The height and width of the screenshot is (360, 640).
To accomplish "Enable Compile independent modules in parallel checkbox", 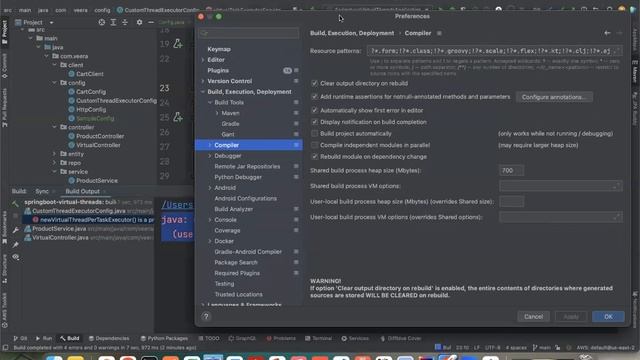I will click(315, 145).
